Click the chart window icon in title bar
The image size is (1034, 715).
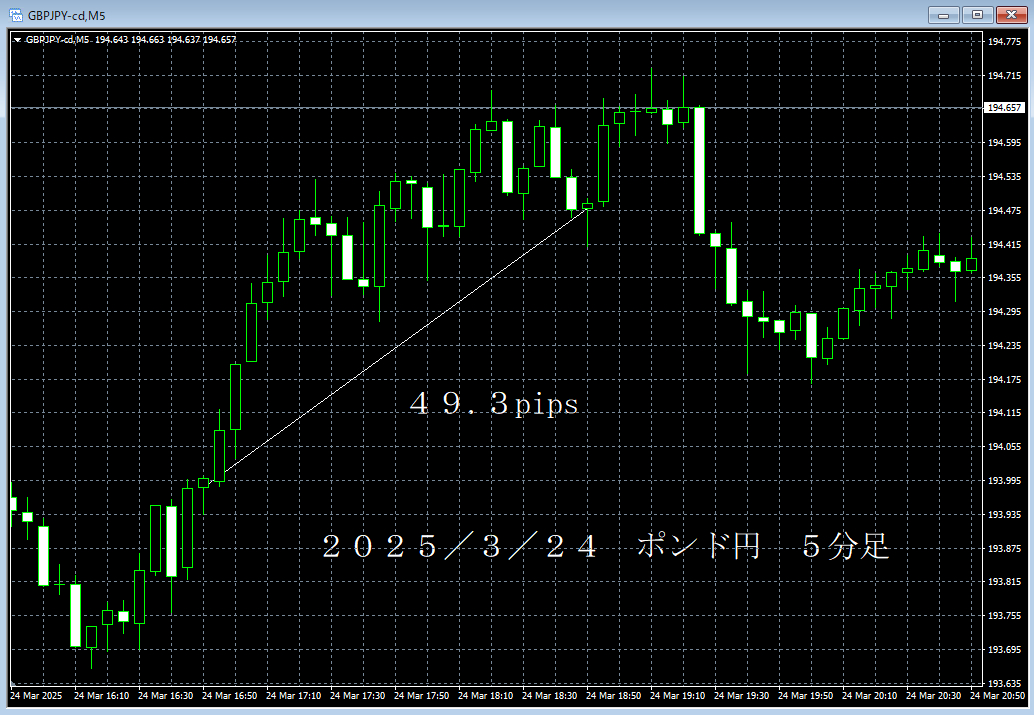click(x=16, y=15)
